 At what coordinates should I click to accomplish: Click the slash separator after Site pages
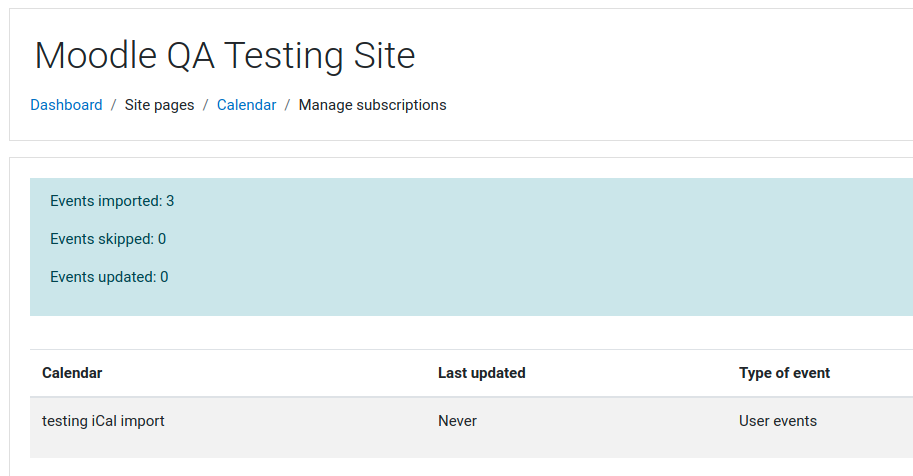click(206, 105)
